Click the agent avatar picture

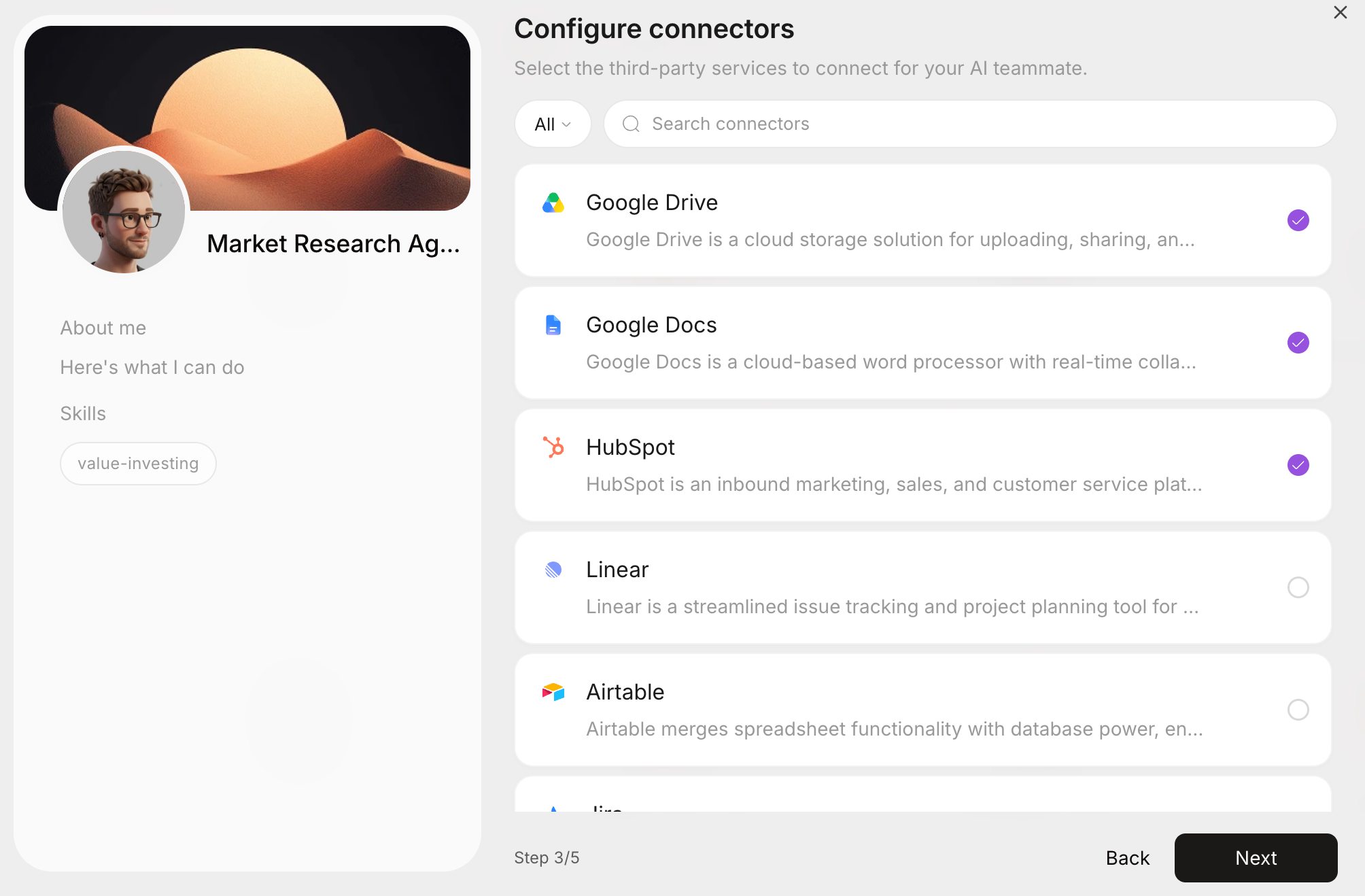[x=124, y=211]
